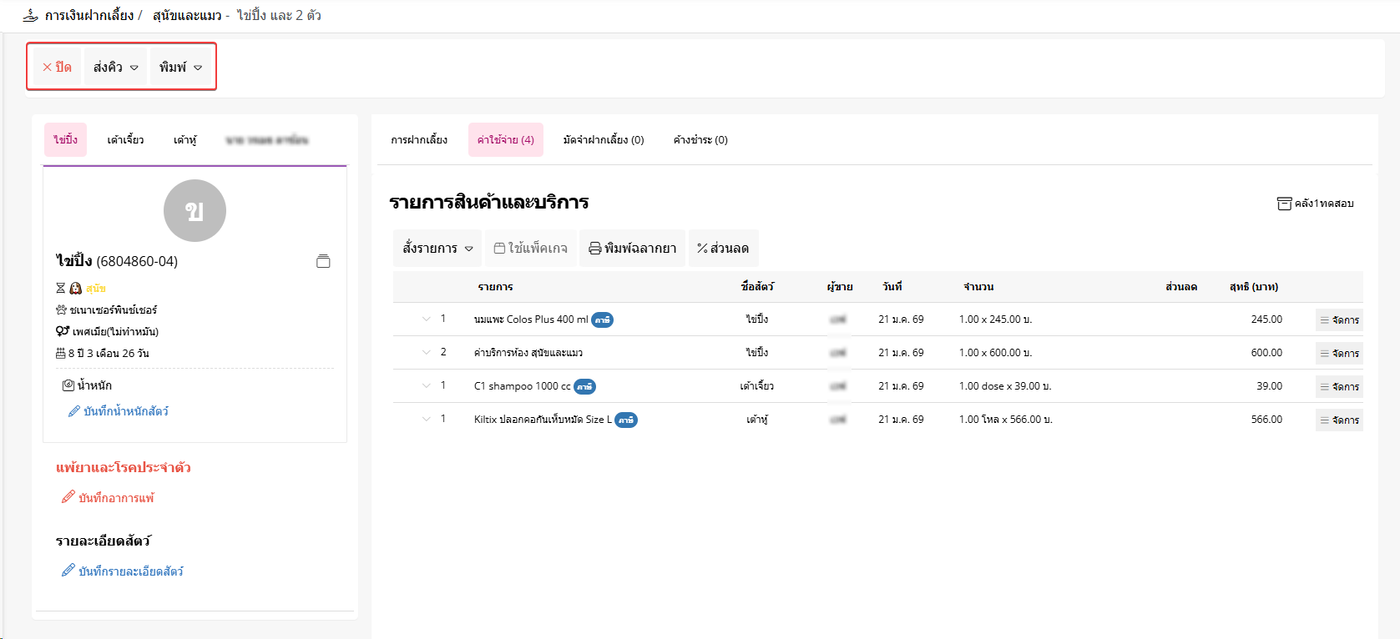Click คลัง1ทดสอบ warehouse selector
The height and width of the screenshot is (639, 1400).
1315,203
